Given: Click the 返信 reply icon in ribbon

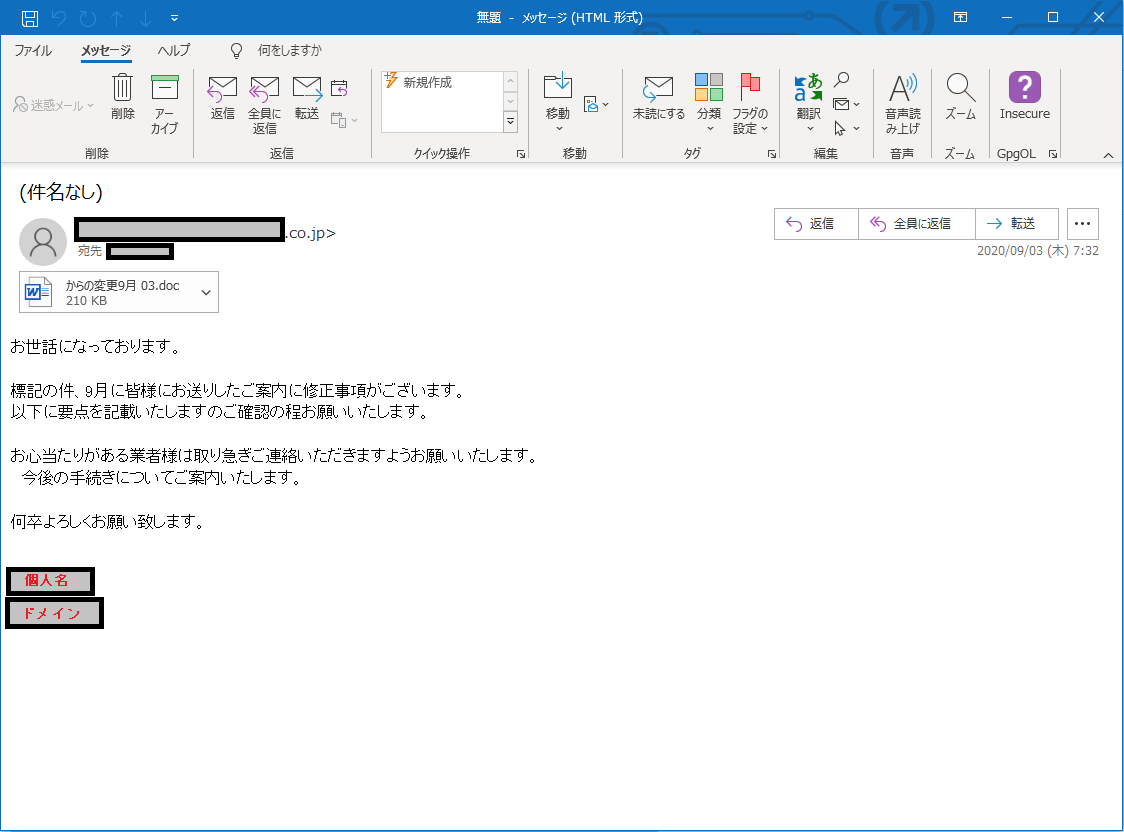Looking at the screenshot, I should [222, 97].
